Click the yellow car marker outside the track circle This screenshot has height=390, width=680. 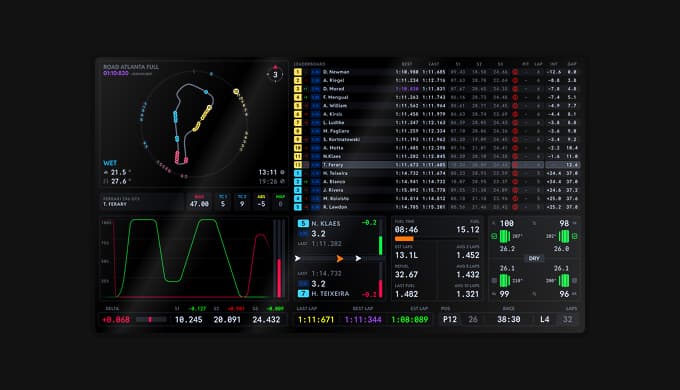[236, 92]
